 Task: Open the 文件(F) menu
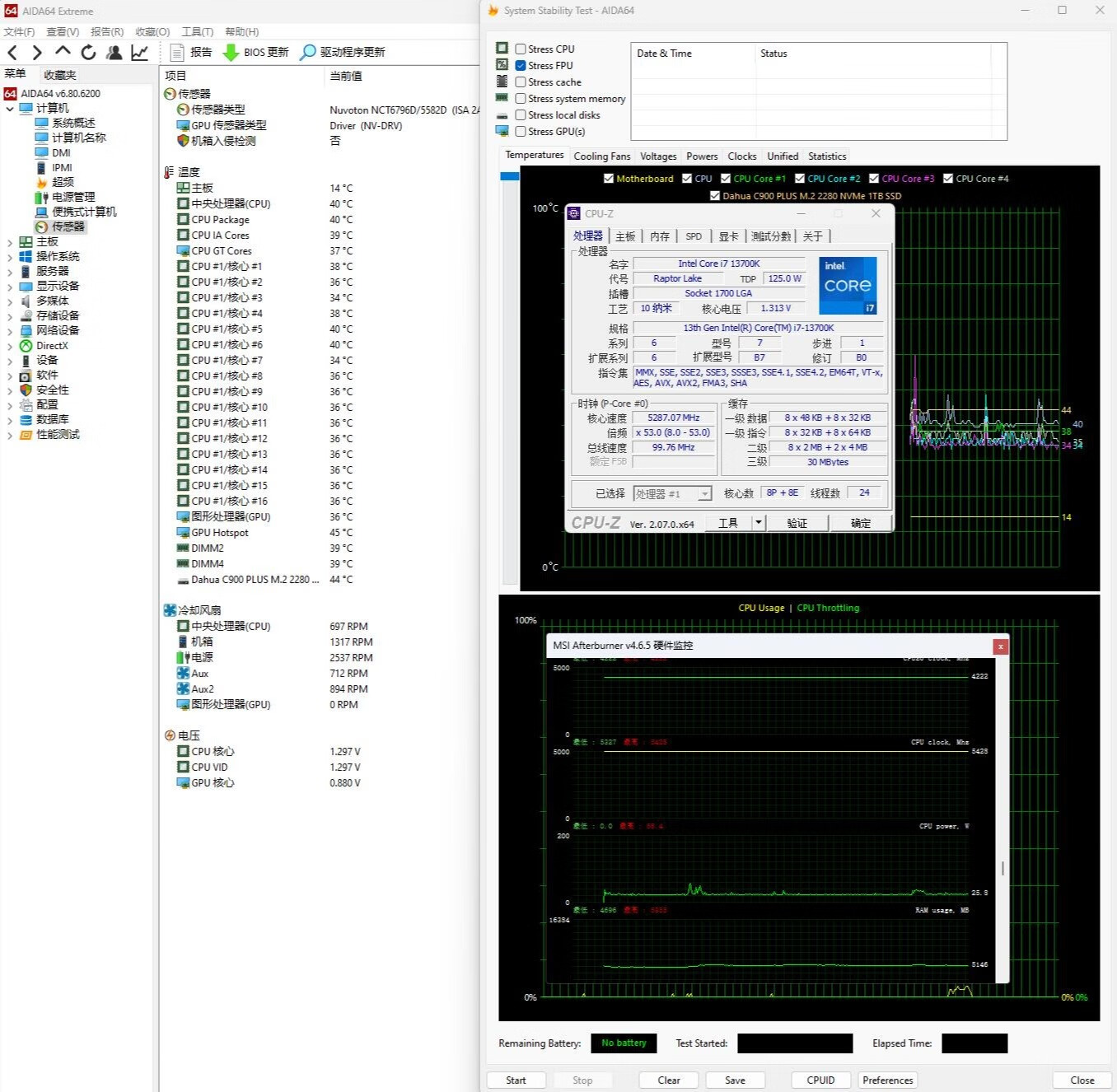(19, 32)
